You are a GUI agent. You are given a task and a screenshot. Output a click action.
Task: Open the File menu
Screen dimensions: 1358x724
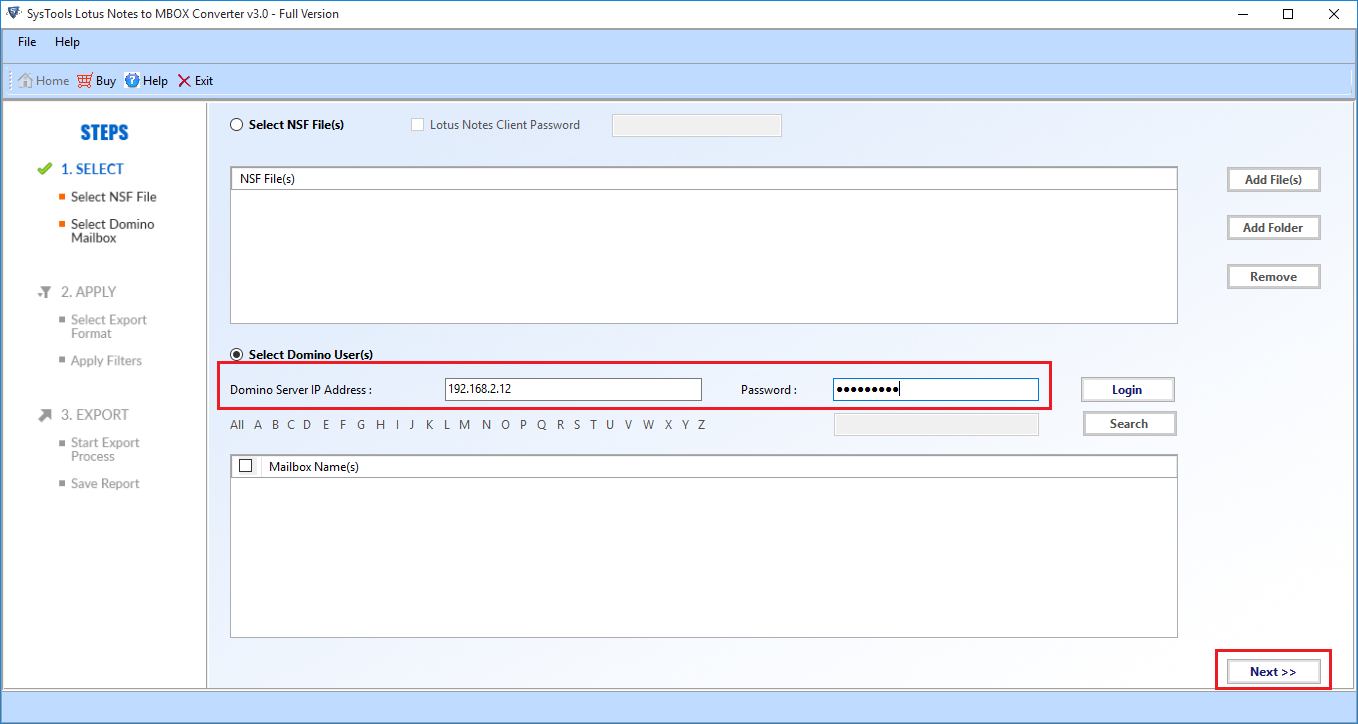pyautogui.click(x=27, y=42)
